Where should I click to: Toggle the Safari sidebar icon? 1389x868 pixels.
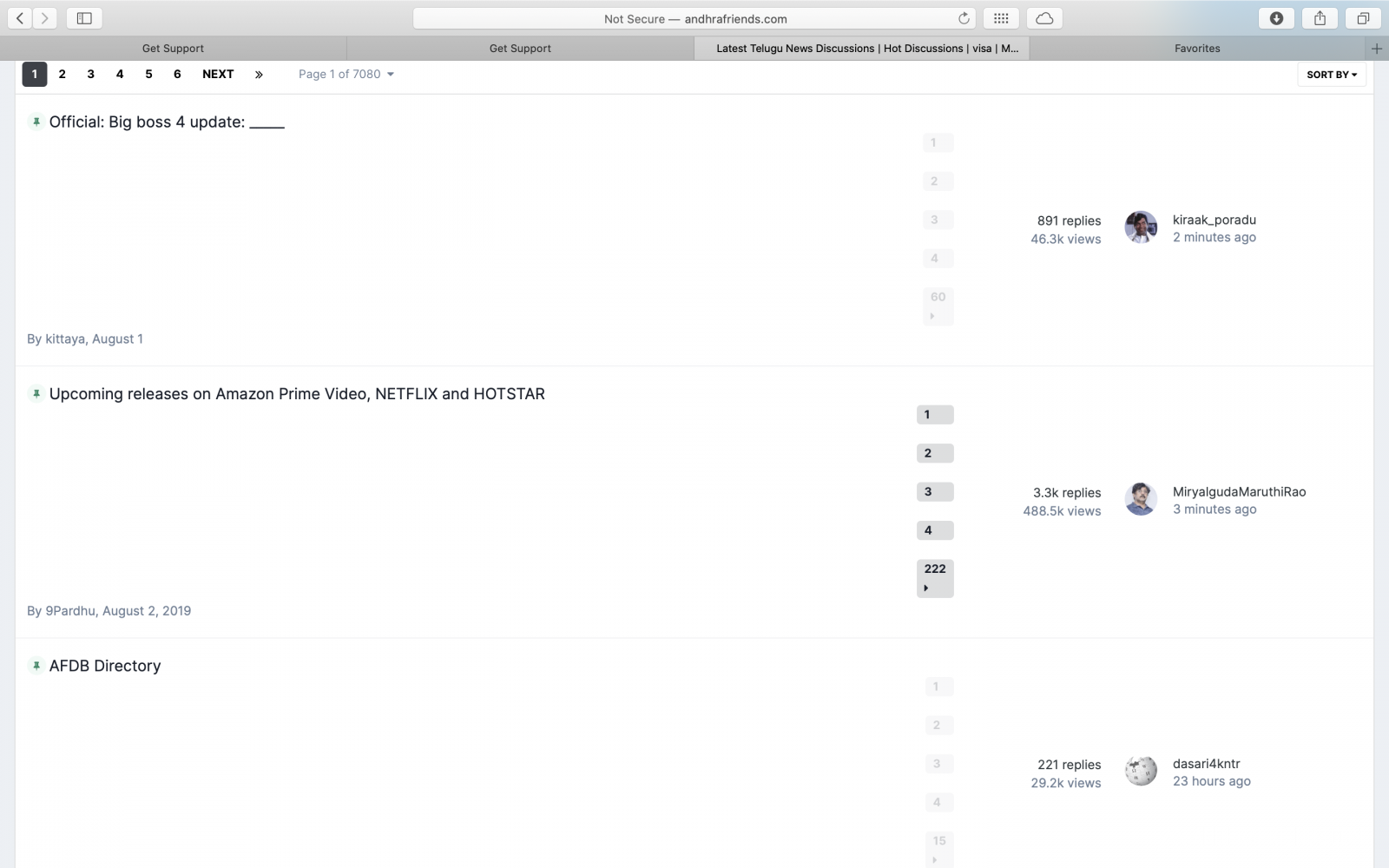(84, 18)
